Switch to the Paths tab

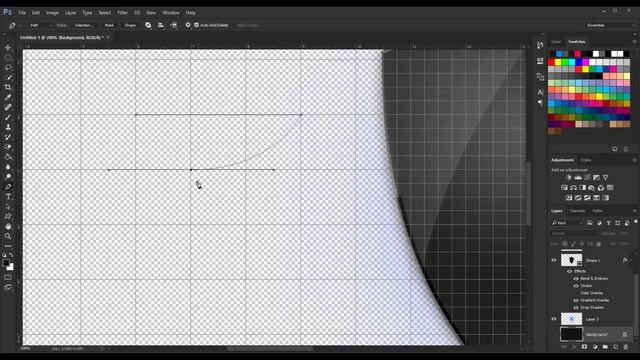click(x=598, y=211)
